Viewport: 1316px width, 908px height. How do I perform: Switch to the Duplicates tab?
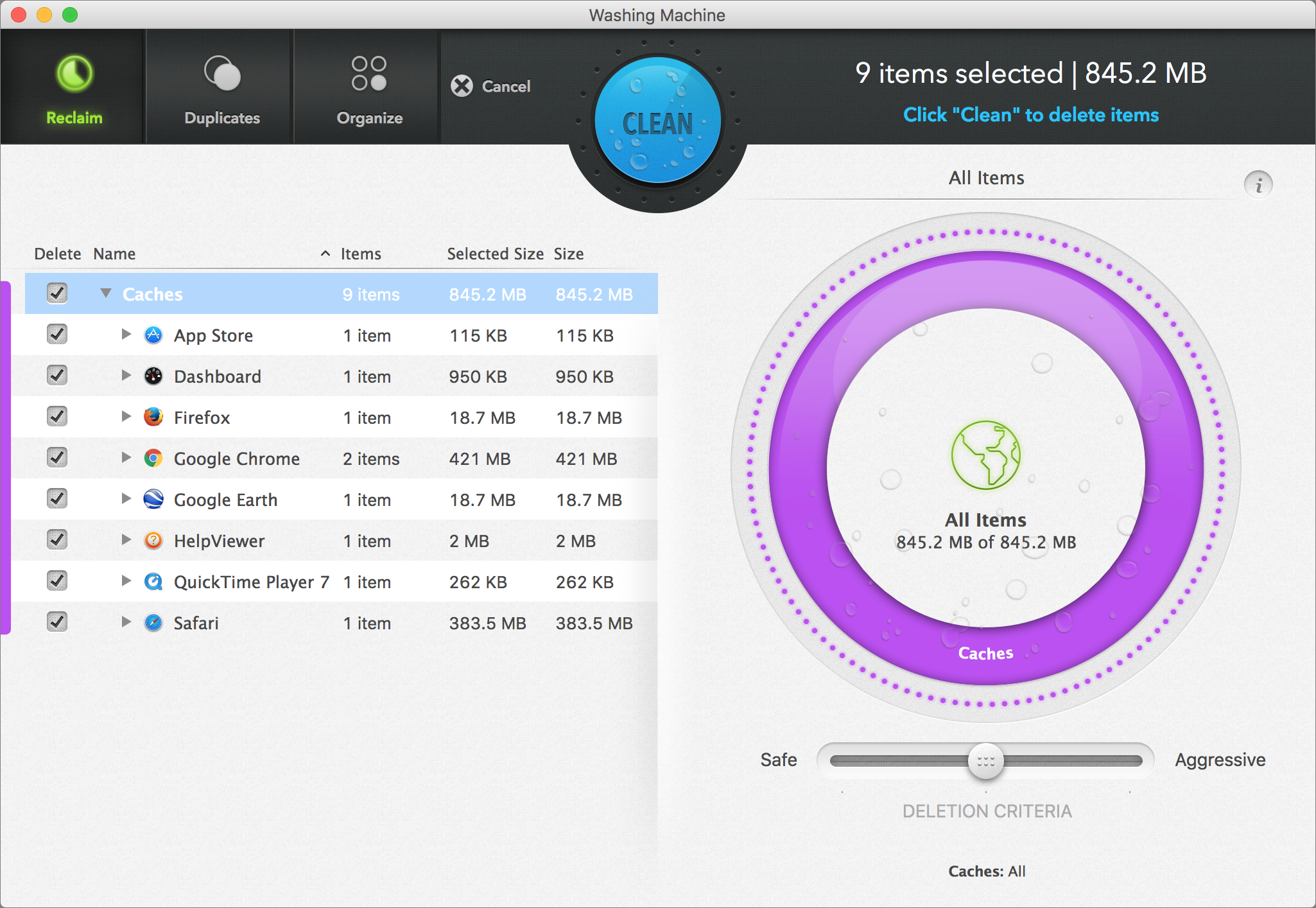tap(221, 87)
